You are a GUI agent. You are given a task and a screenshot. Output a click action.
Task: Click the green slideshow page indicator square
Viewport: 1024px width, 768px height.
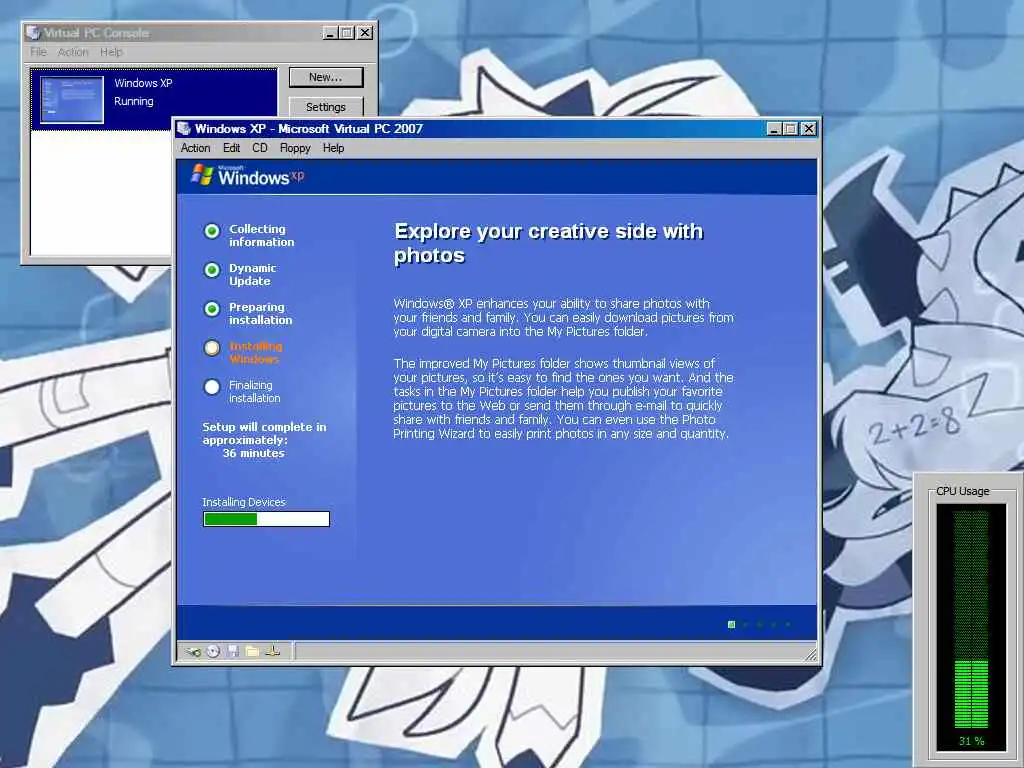(731, 625)
